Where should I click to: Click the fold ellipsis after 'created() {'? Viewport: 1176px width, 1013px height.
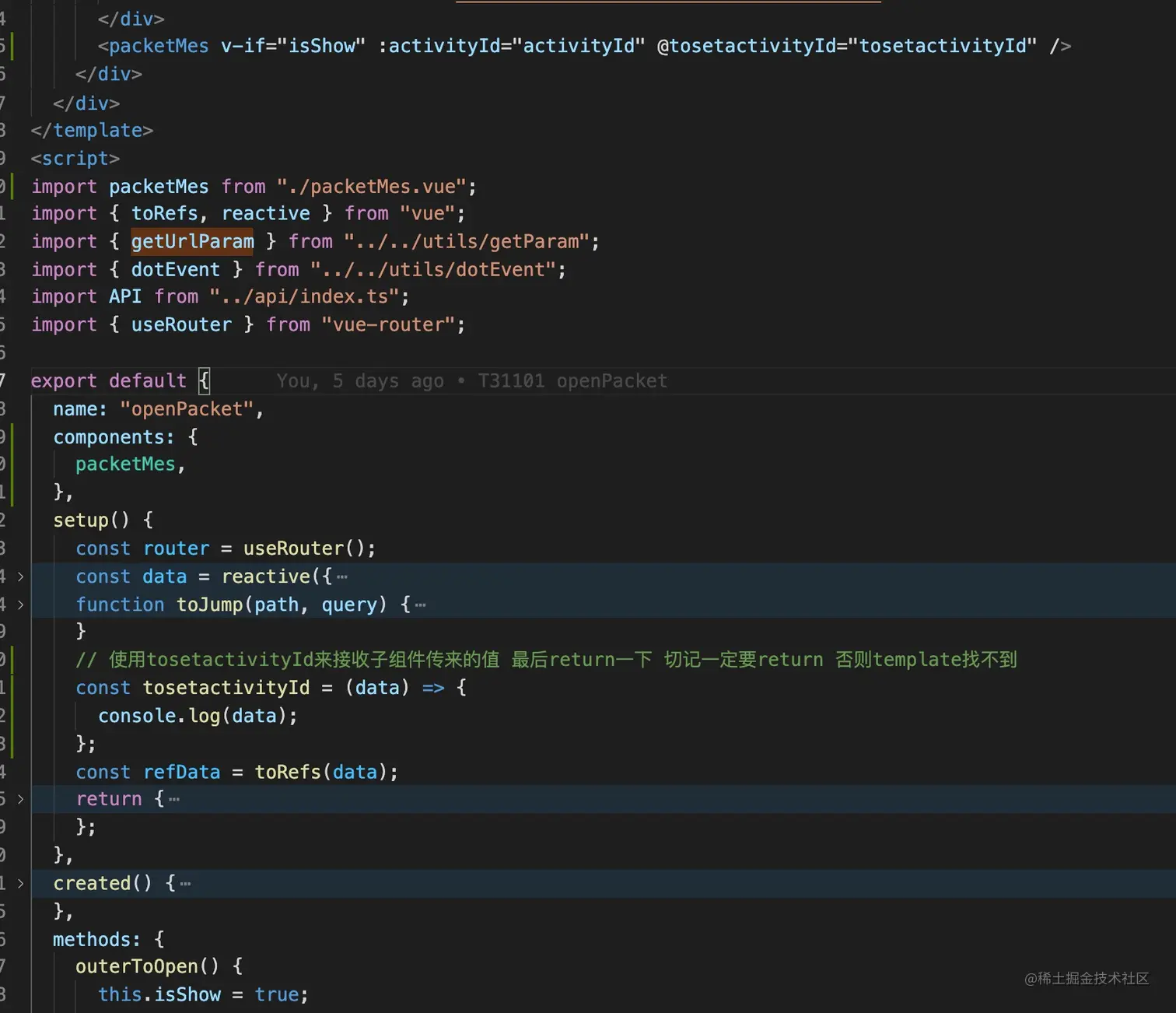185,884
